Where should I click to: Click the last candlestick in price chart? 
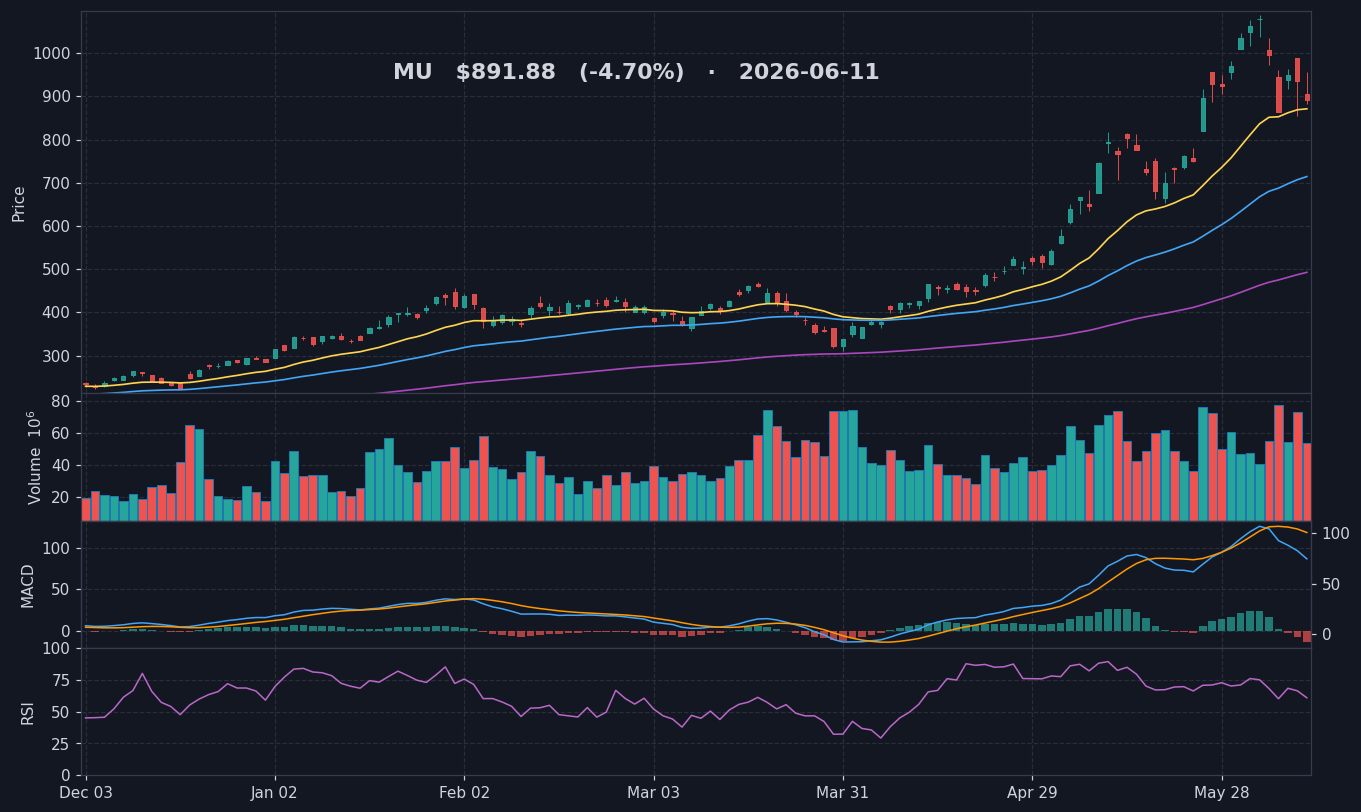(x=1307, y=93)
